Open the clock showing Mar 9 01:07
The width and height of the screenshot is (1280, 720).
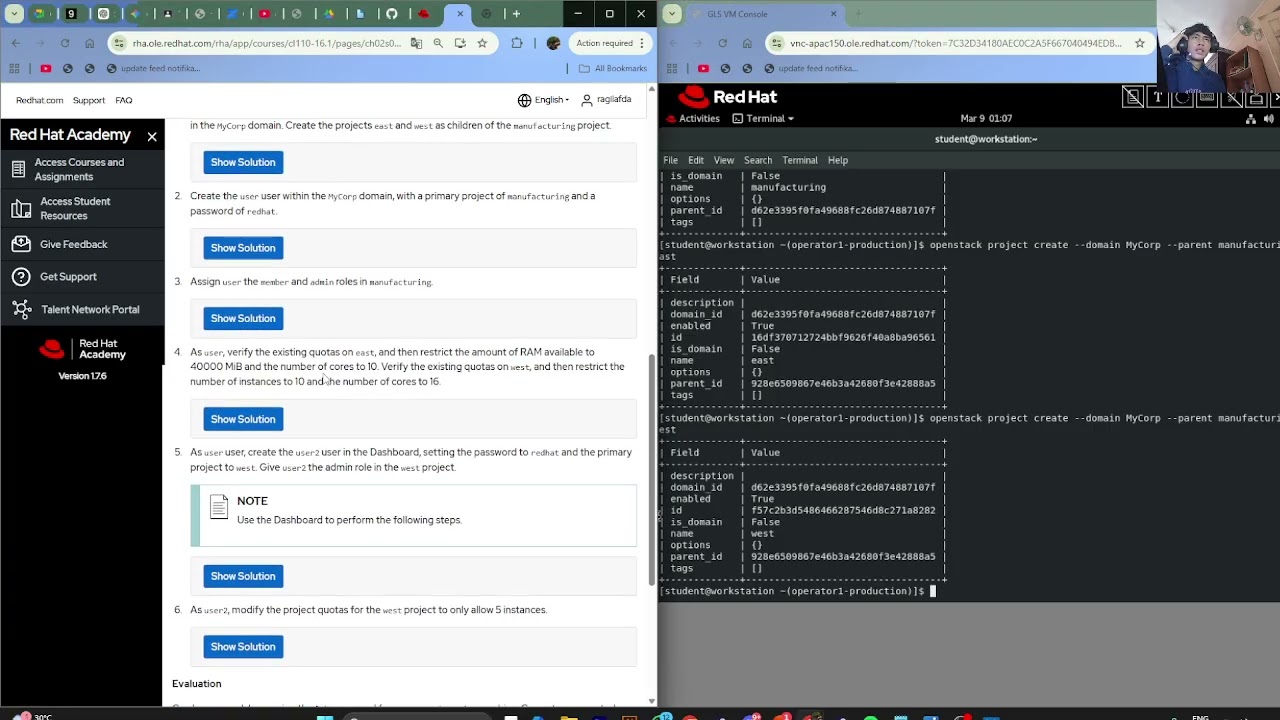[x=986, y=118]
